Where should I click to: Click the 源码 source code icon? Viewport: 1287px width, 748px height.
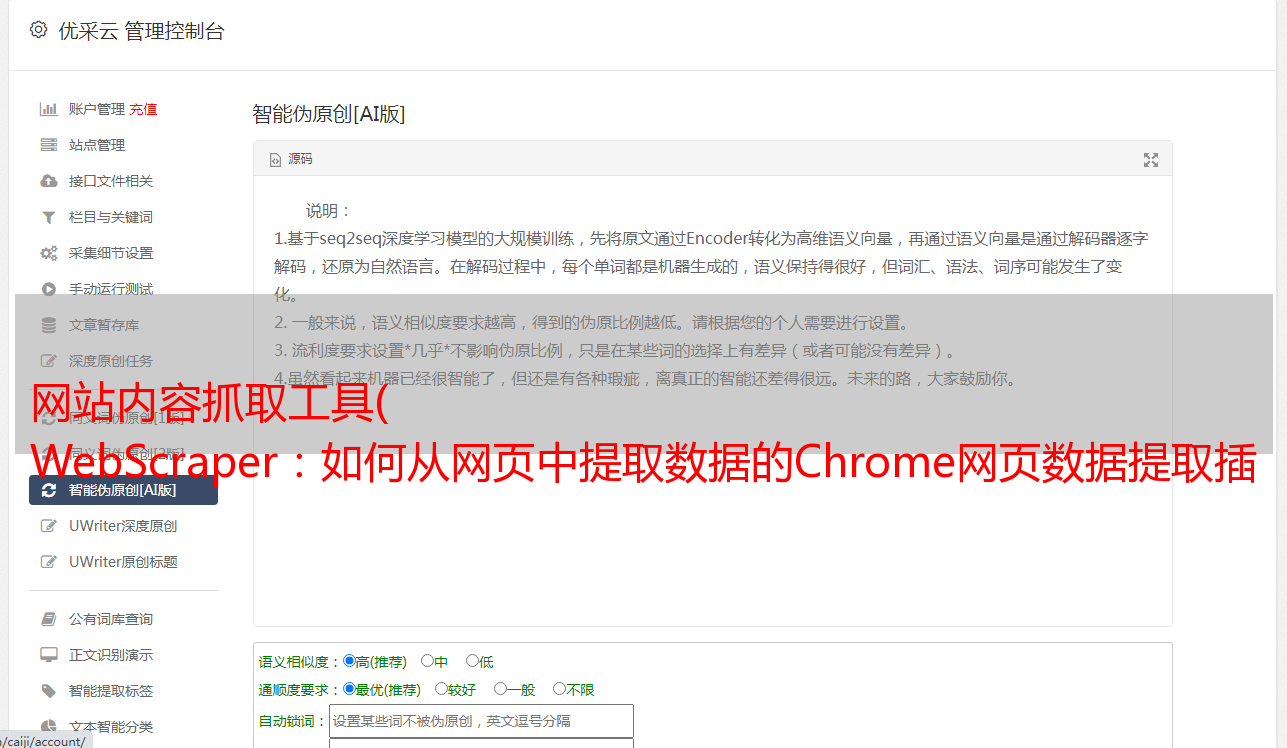tap(275, 160)
